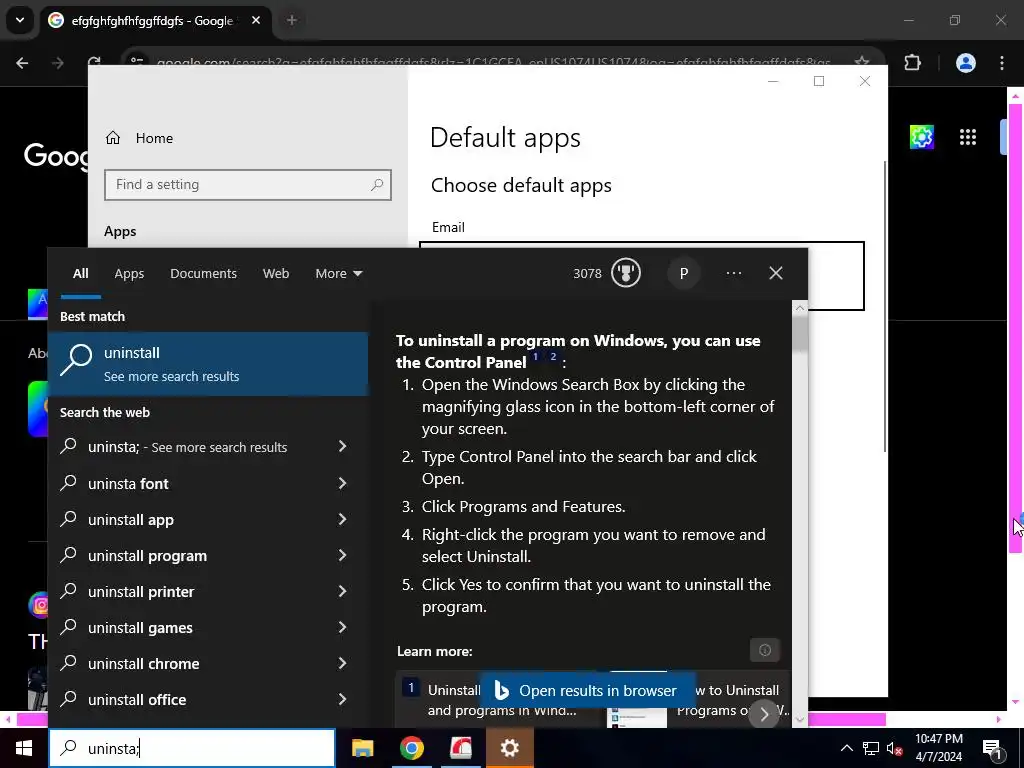
Task: Open the red app icon on the taskbar
Action: point(460,748)
